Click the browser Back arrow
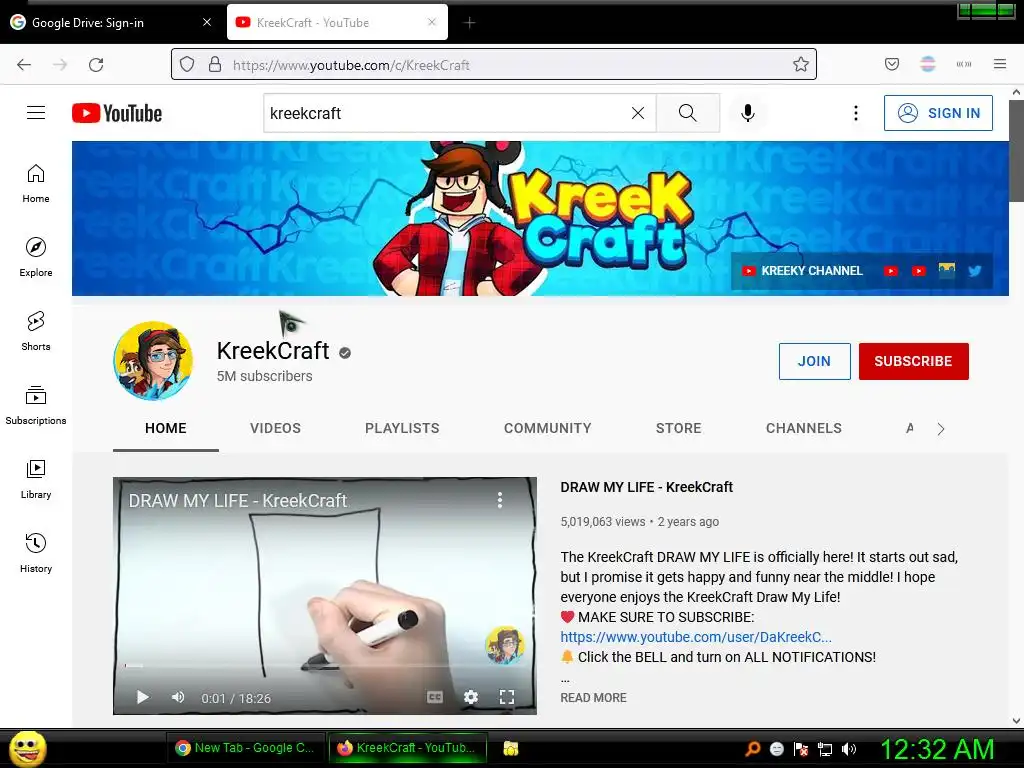 click(24, 65)
